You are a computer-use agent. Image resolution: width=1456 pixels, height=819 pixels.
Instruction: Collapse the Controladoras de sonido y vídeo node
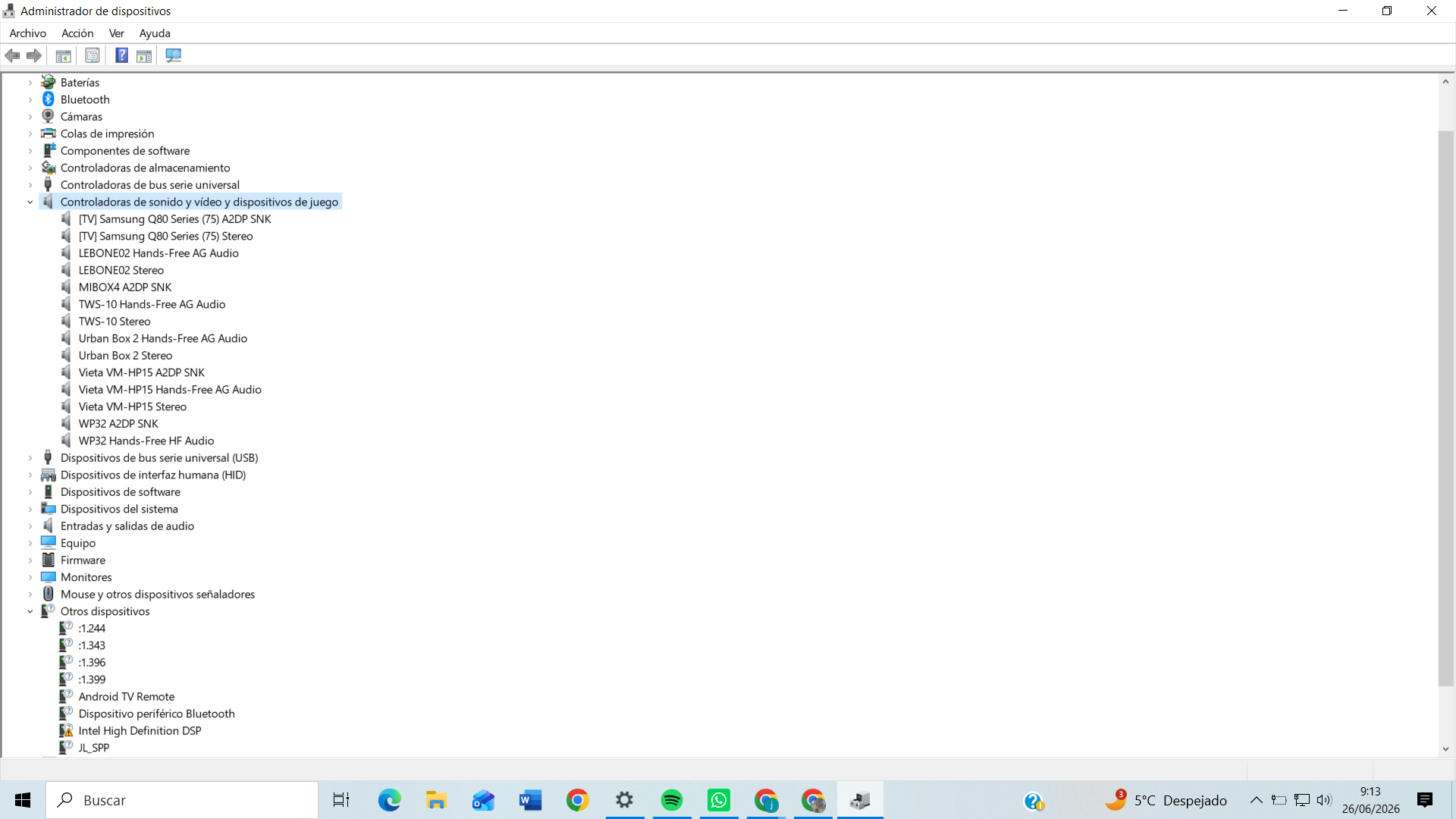(30, 202)
